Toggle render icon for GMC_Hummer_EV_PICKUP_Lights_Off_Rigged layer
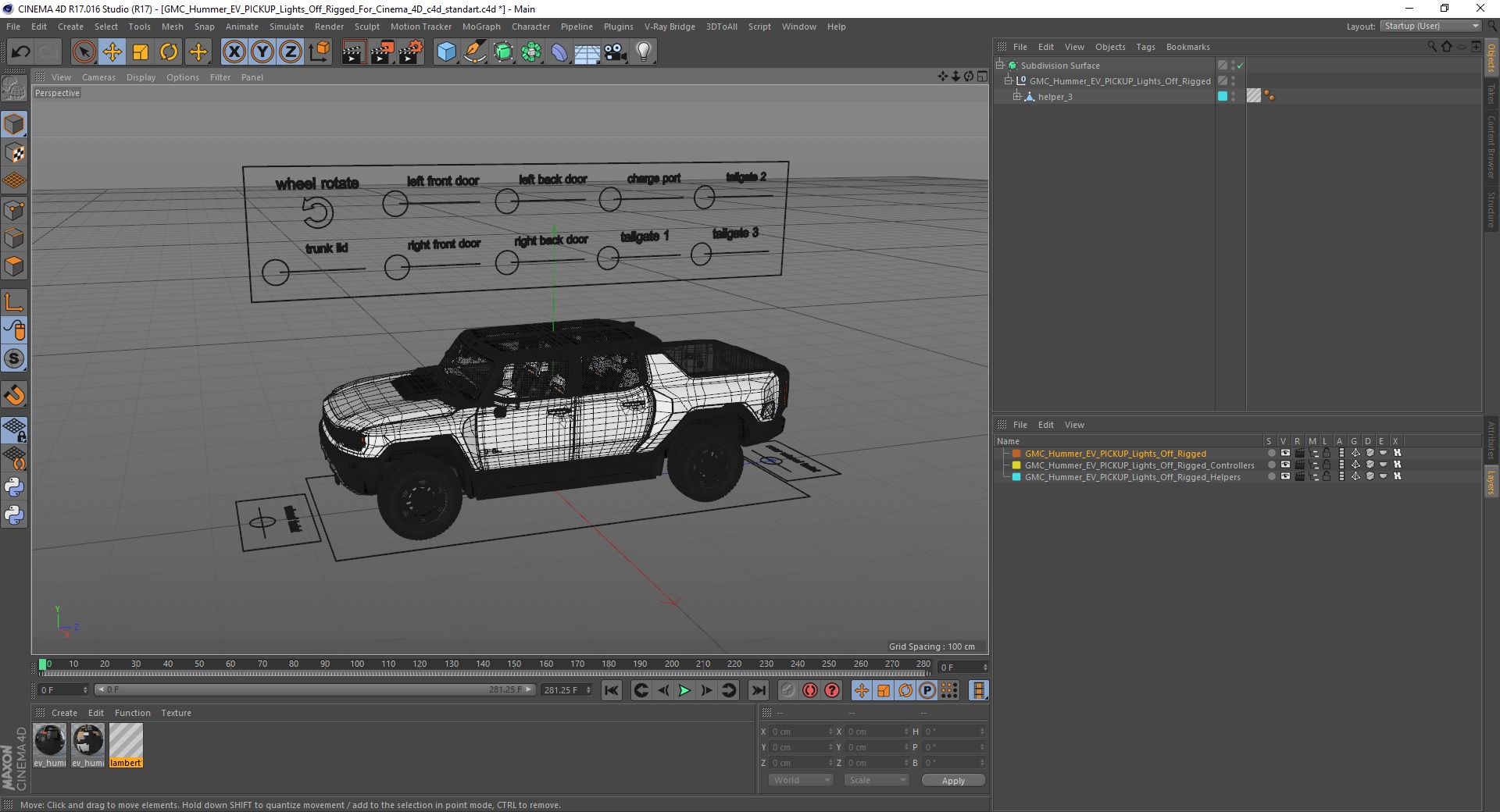 click(1299, 454)
